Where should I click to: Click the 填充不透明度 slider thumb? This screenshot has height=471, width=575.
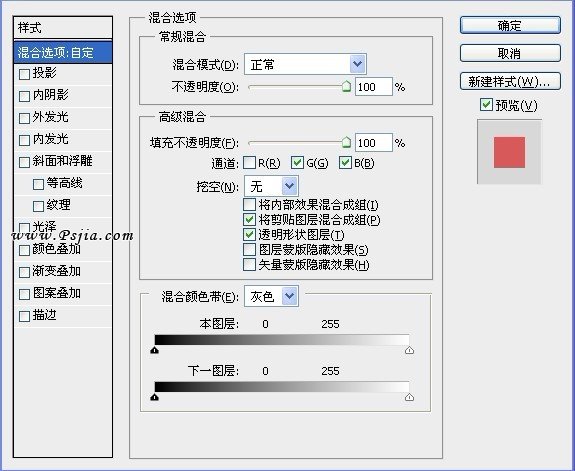coord(346,142)
